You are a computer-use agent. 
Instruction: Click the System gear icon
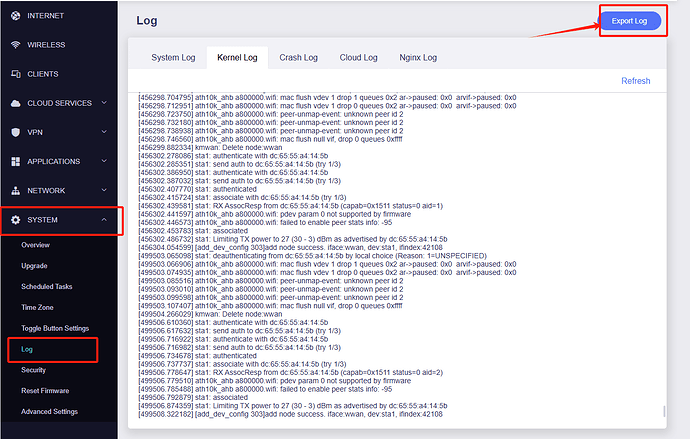16,220
